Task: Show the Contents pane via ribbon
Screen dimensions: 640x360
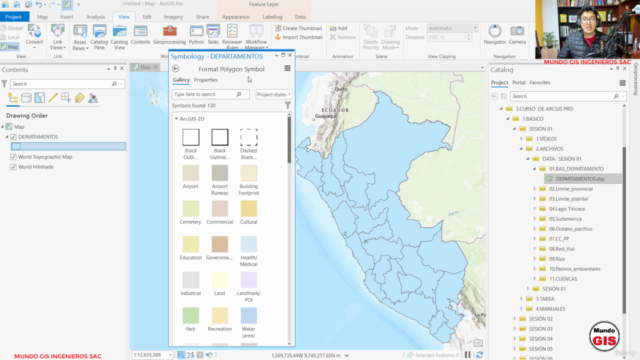Action: coord(140,35)
